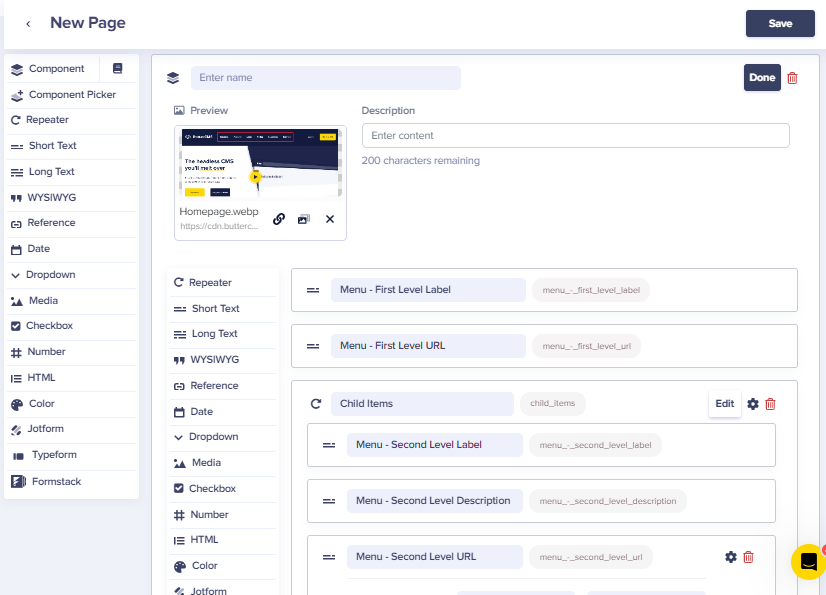Delete the component with the top trash icon
The image size is (826, 595).
(x=792, y=78)
